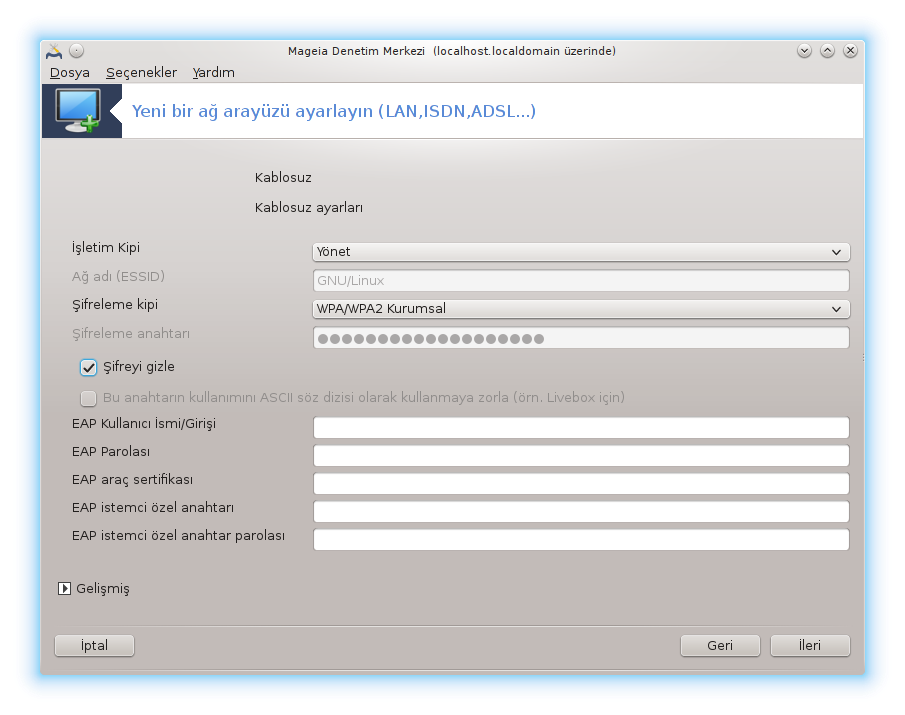Maximize the Mageia Denetim Merkezi window
The width and height of the screenshot is (905, 715).
click(x=827, y=51)
